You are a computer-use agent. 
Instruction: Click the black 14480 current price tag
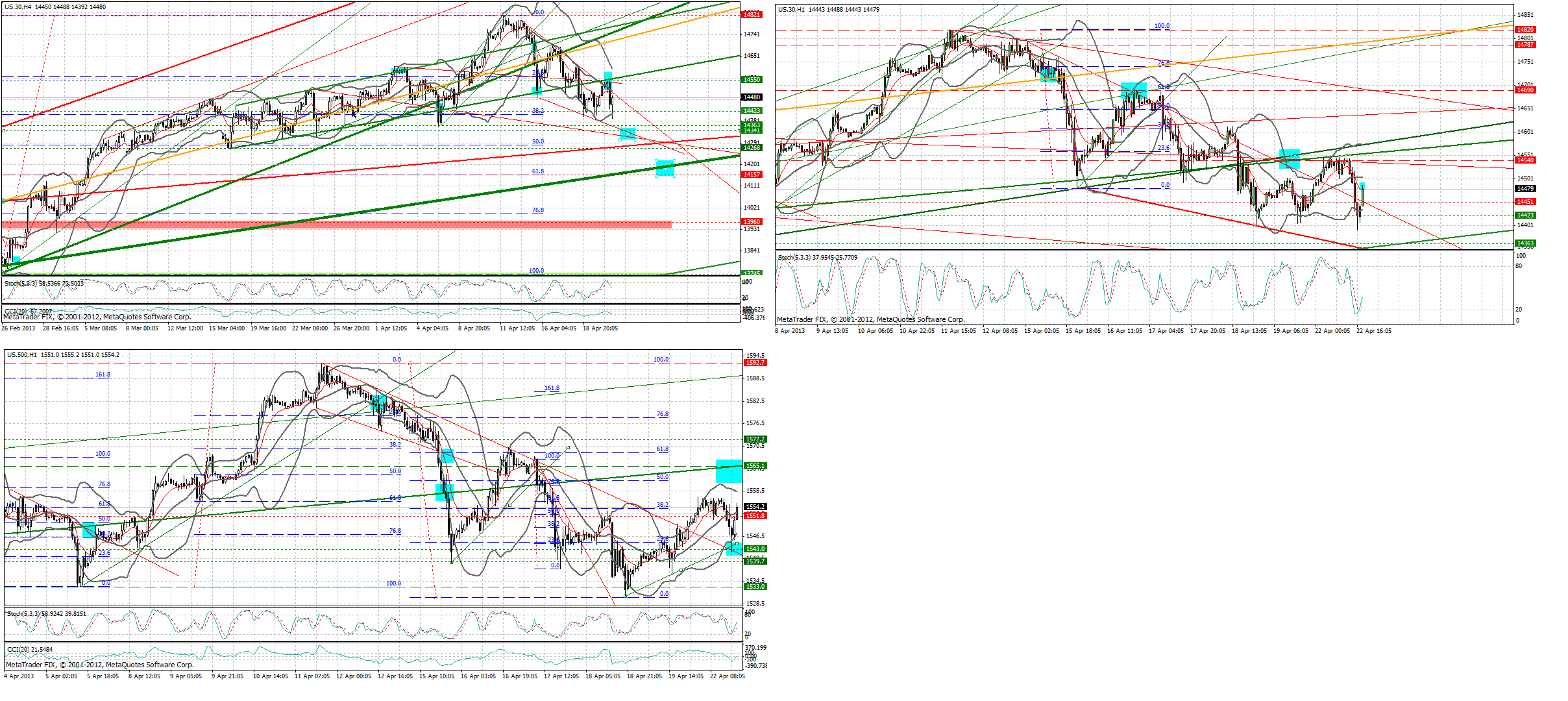752,97
